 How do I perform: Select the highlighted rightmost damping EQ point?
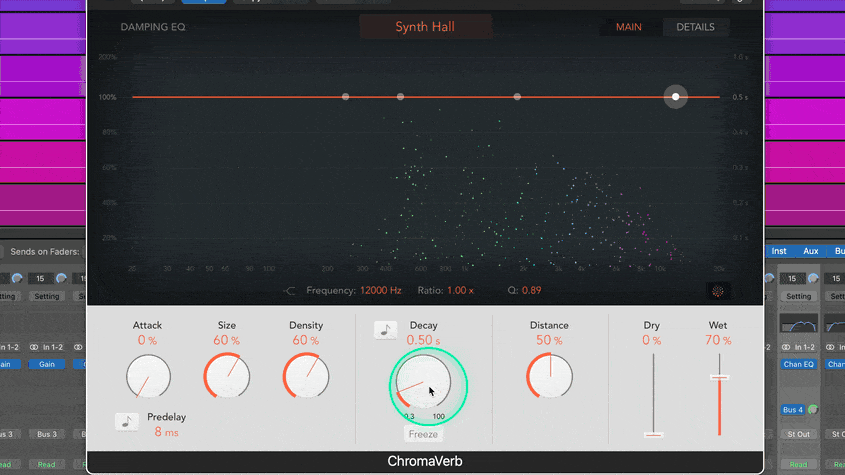tap(676, 97)
